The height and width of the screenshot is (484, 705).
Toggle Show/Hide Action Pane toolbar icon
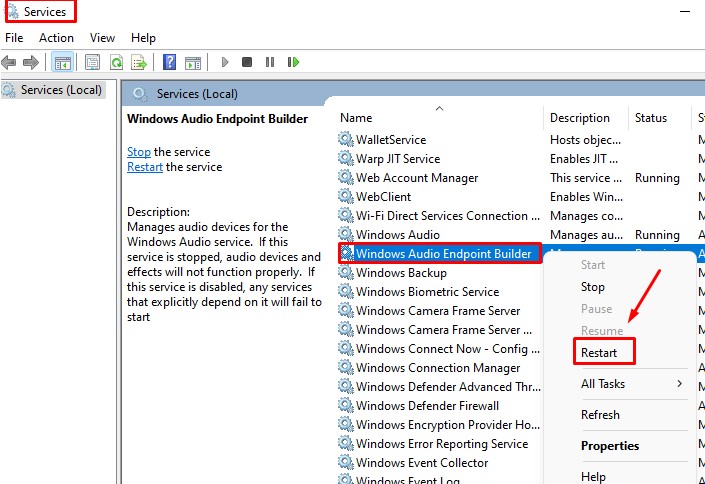pos(193,62)
